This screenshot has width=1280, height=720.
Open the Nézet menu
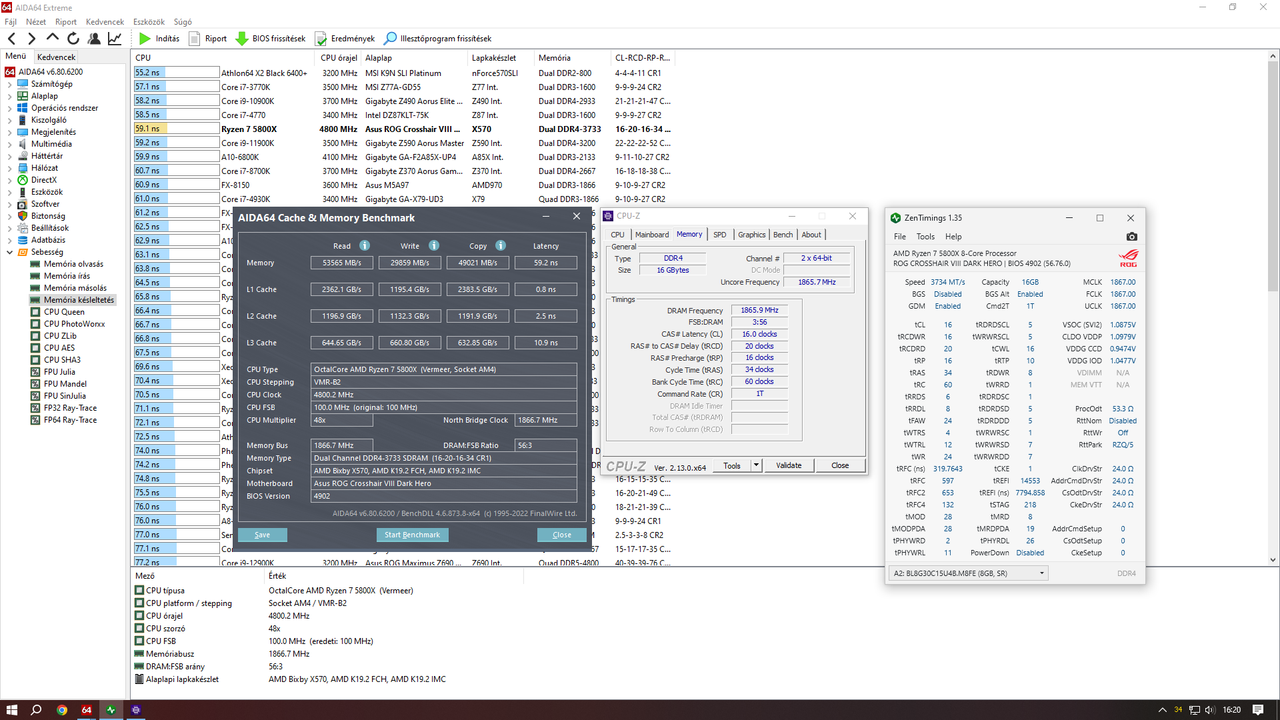point(36,21)
